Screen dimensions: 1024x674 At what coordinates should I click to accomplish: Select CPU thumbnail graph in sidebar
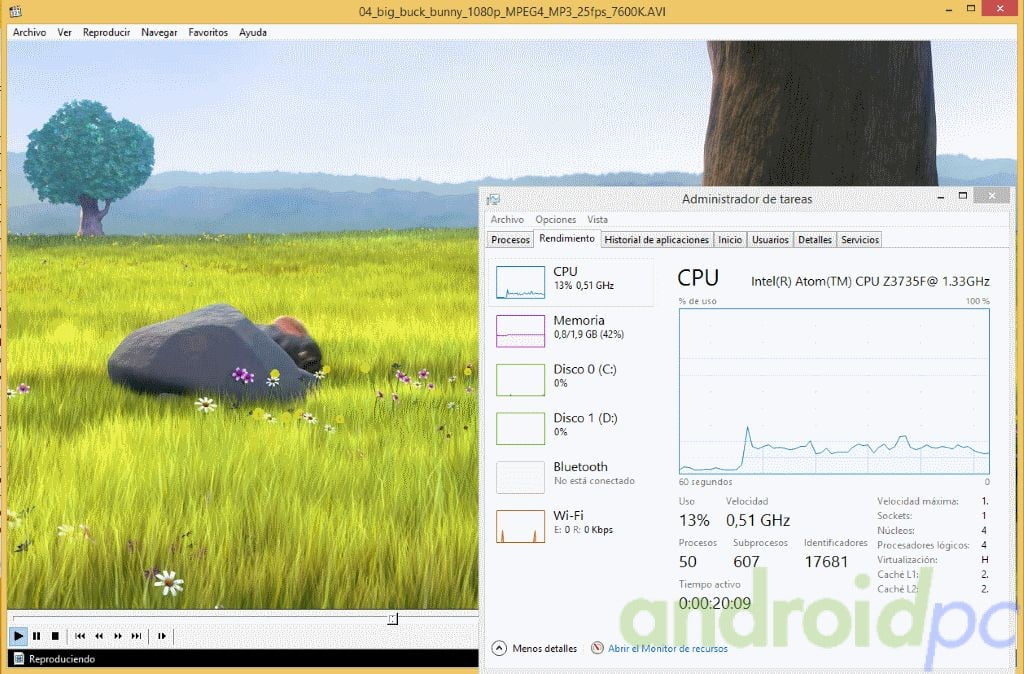click(520, 282)
